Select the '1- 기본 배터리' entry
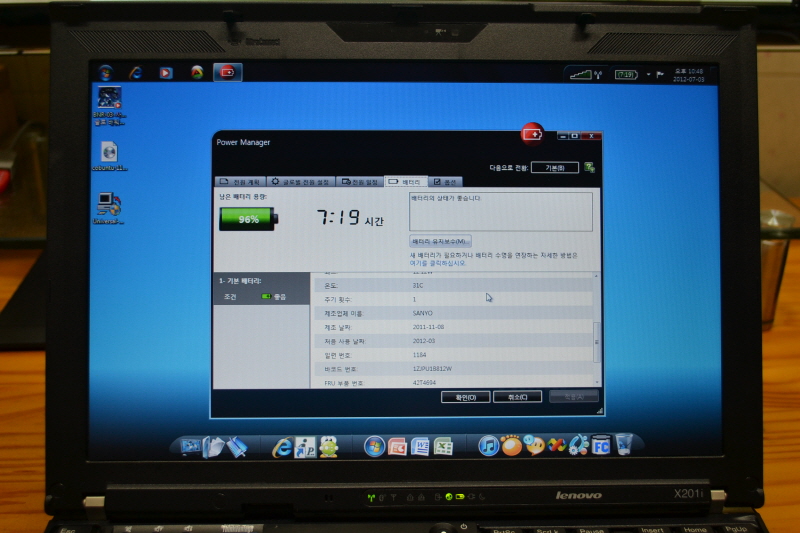The width and height of the screenshot is (800, 533). (x=262, y=282)
